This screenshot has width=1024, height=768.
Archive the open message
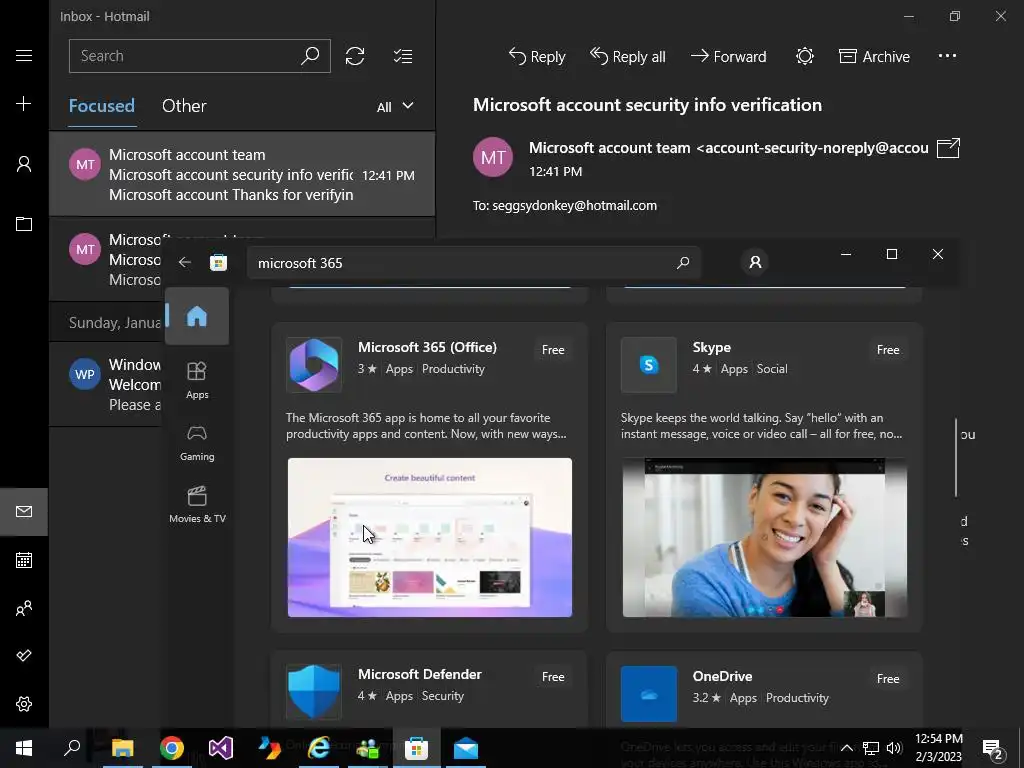tap(874, 57)
